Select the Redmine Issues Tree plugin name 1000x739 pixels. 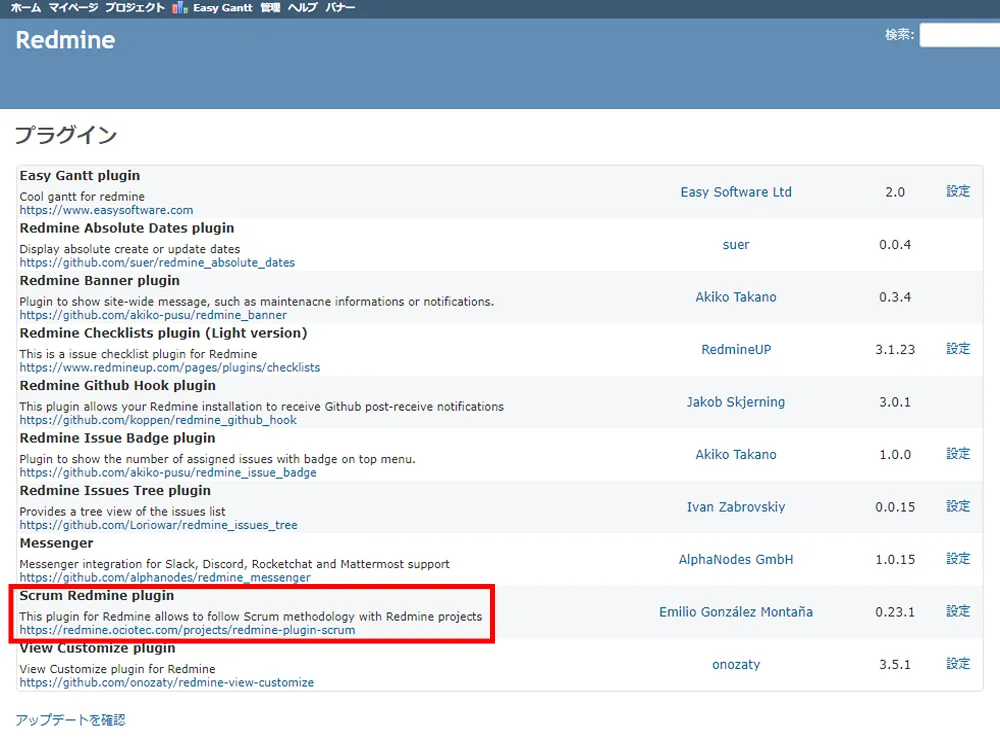pyautogui.click(x=115, y=490)
